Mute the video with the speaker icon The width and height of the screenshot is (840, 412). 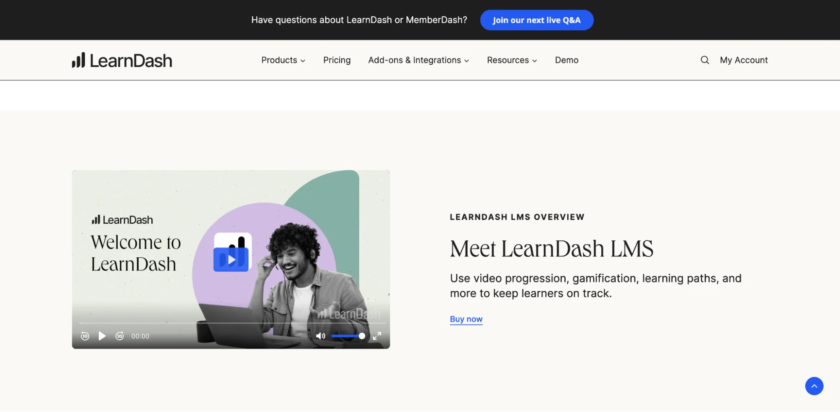(x=320, y=336)
